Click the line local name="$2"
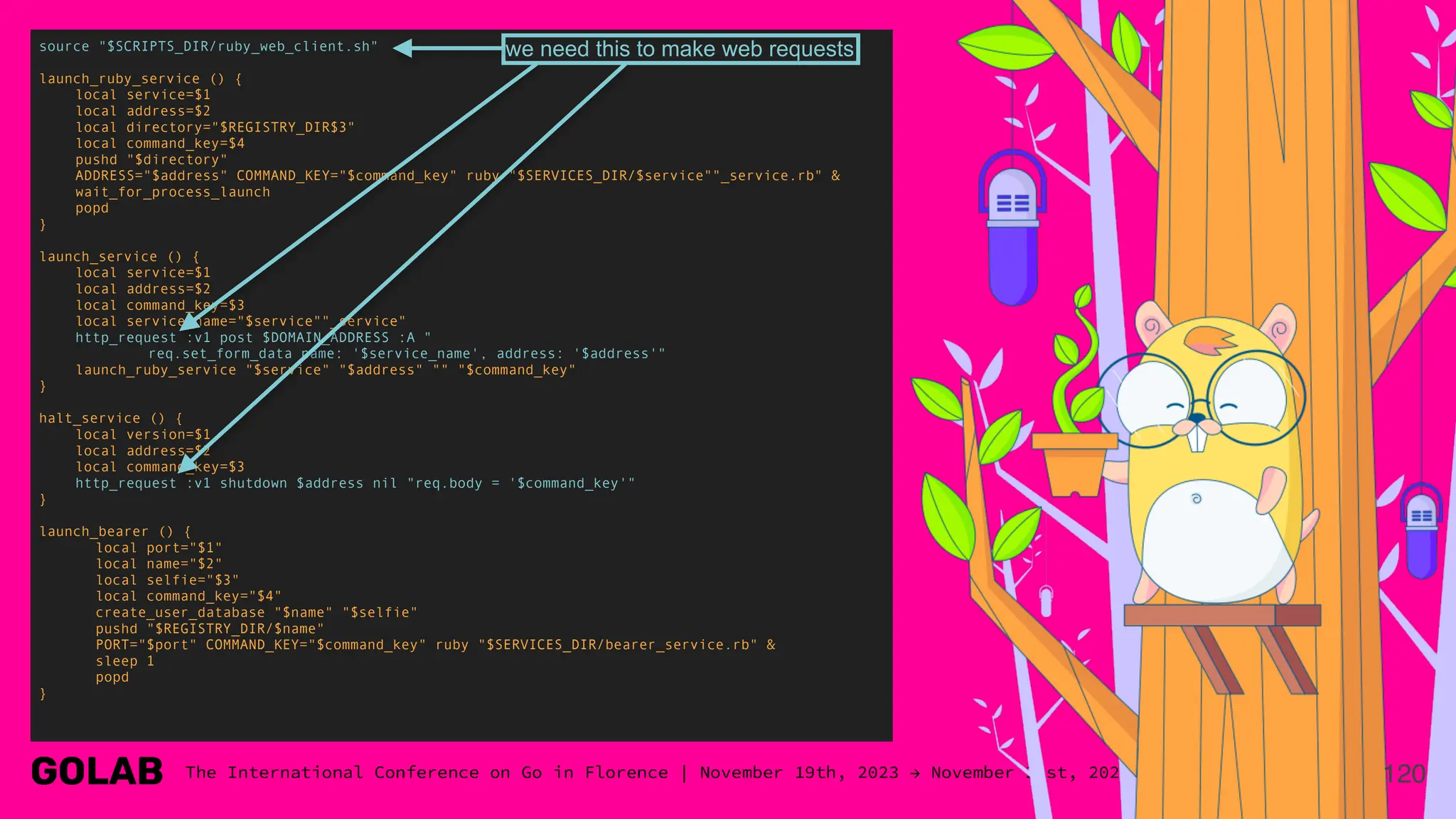The width and height of the screenshot is (1456, 819). pyautogui.click(x=159, y=564)
